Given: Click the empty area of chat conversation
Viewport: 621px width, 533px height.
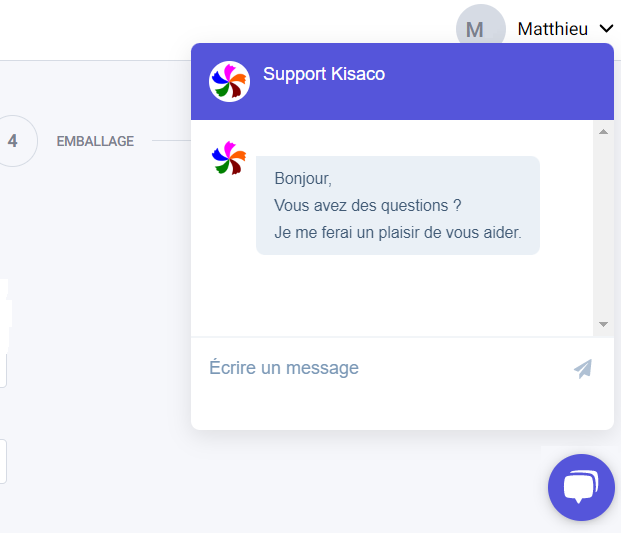Looking at the screenshot, I should 392,295.
